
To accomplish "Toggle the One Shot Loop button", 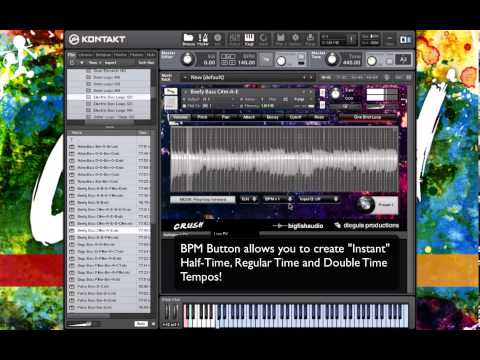I will pos(367,117).
